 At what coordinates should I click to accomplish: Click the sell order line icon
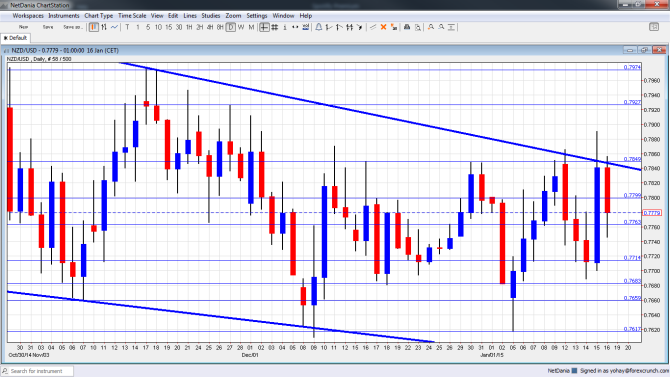point(339,27)
